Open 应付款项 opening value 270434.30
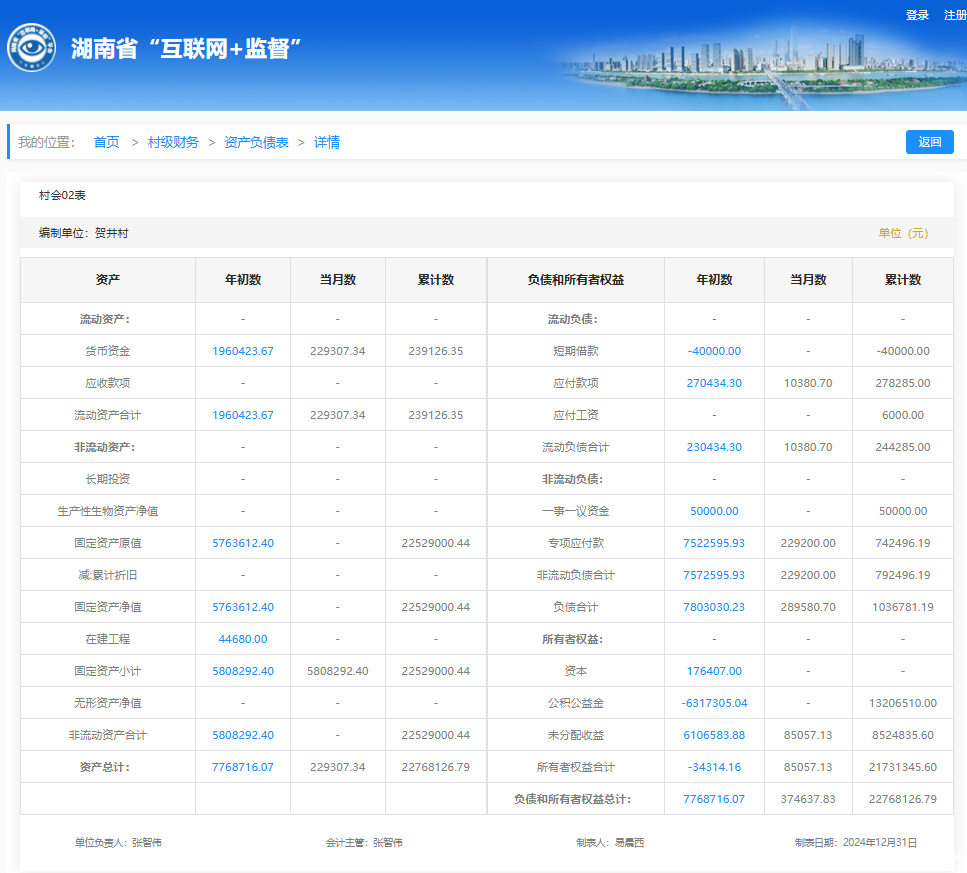Screen dimensions: 967x873 (x=714, y=383)
